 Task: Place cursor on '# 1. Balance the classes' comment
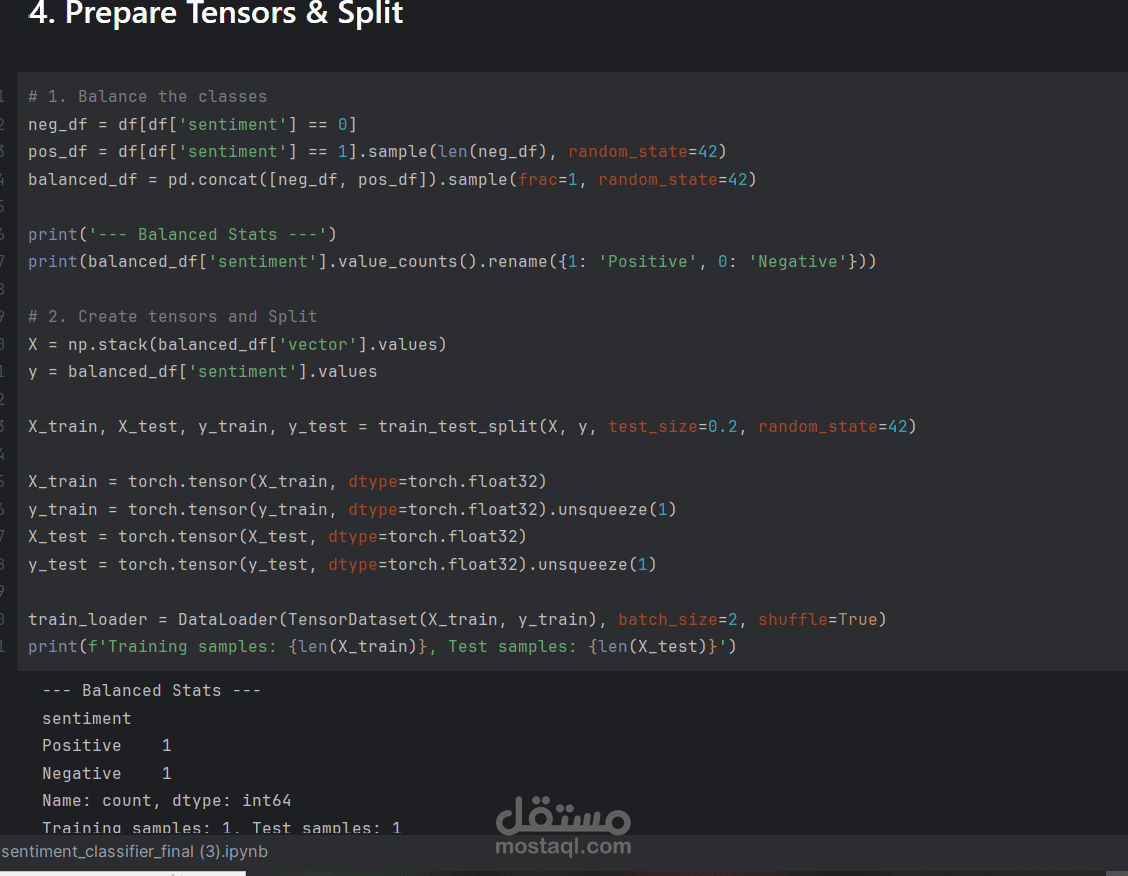(147, 96)
